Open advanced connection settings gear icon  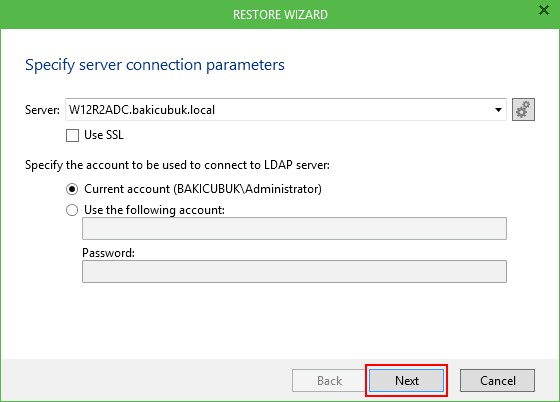(x=523, y=110)
